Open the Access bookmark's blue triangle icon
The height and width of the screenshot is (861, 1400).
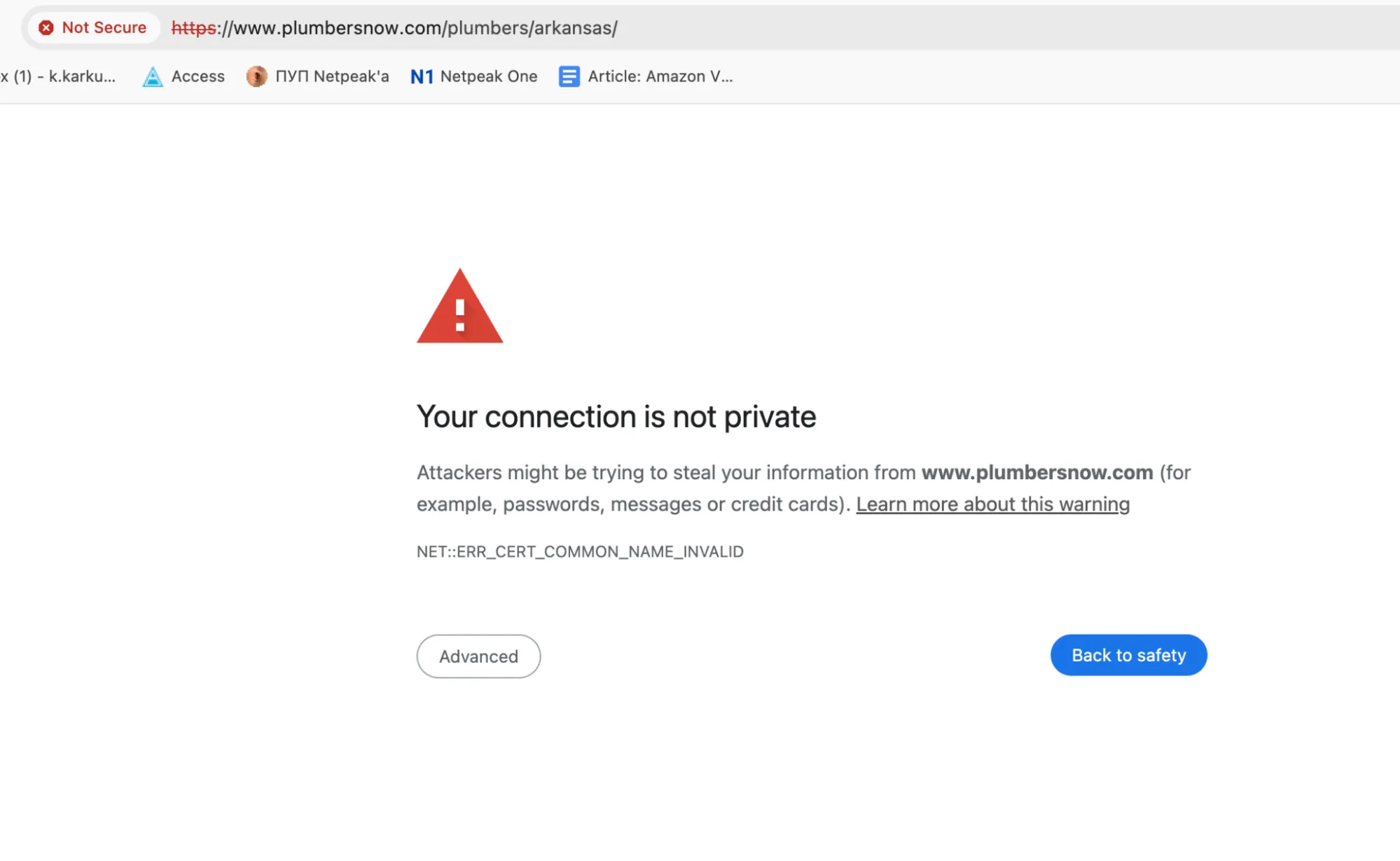152,76
